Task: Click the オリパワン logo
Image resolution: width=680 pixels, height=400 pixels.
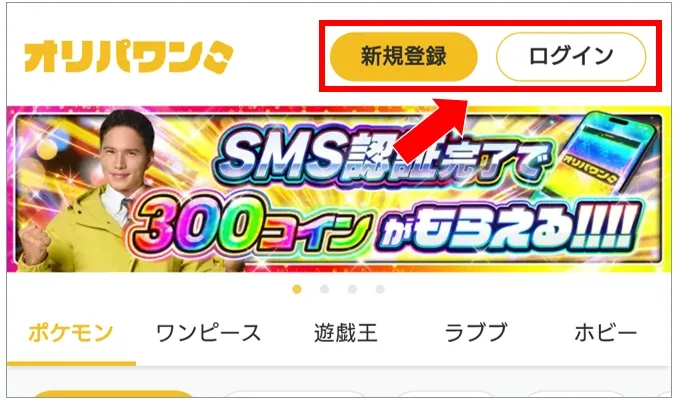Action: click(x=129, y=57)
